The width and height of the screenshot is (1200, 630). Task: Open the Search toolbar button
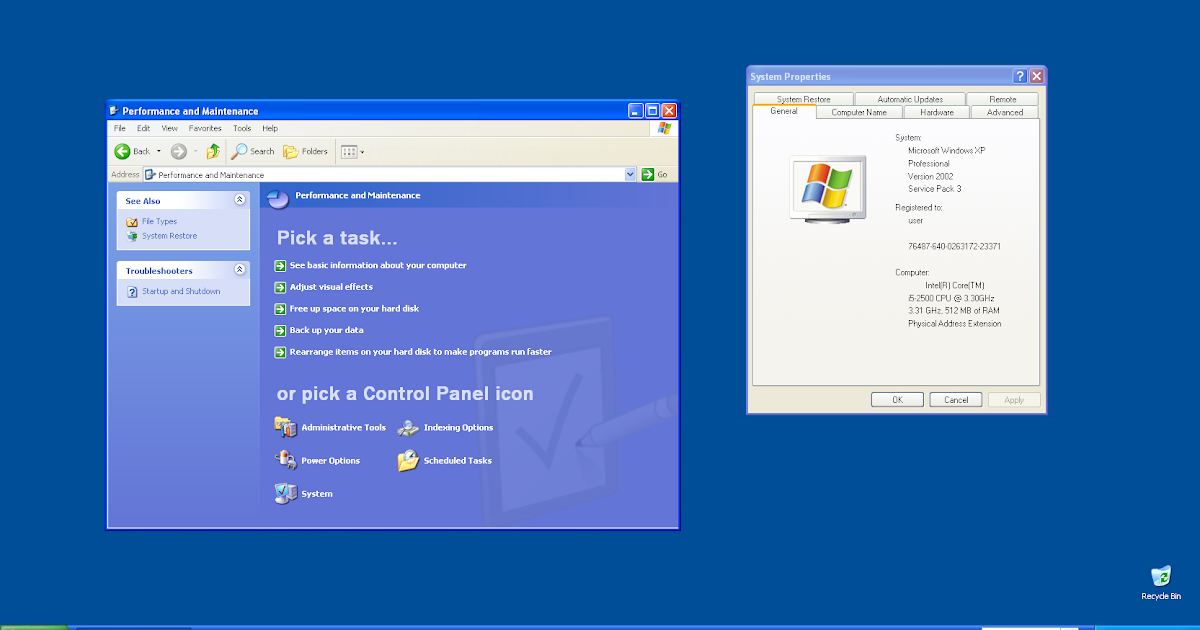pyautogui.click(x=253, y=151)
